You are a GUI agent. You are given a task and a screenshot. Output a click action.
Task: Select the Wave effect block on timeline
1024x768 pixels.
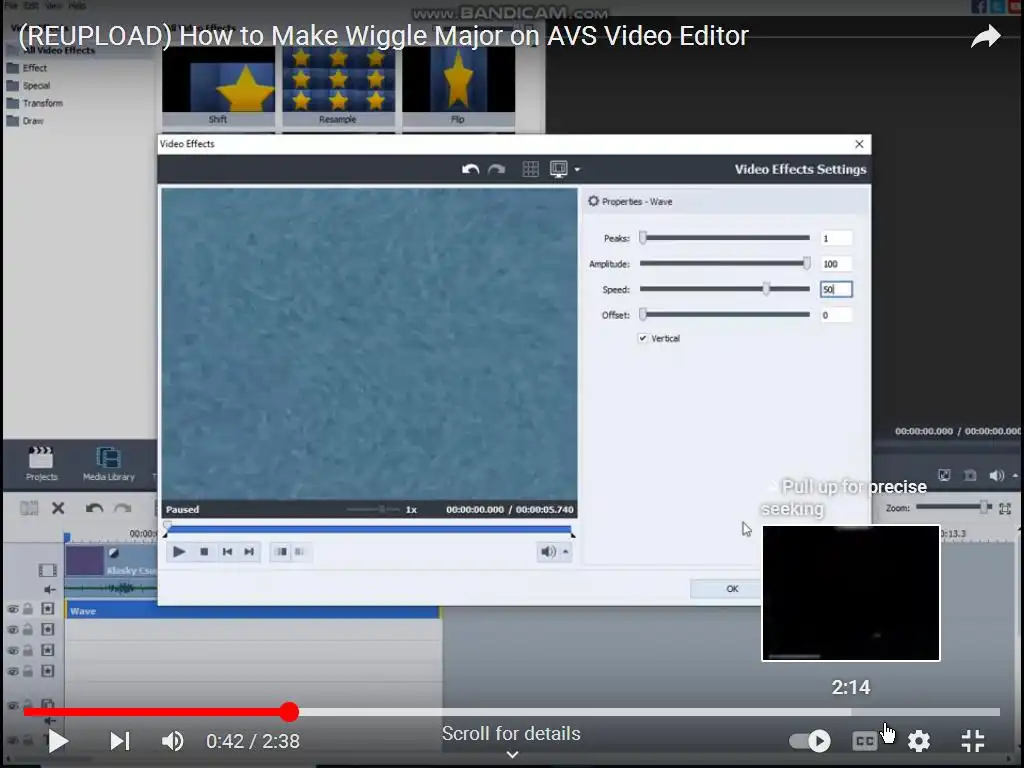253,611
